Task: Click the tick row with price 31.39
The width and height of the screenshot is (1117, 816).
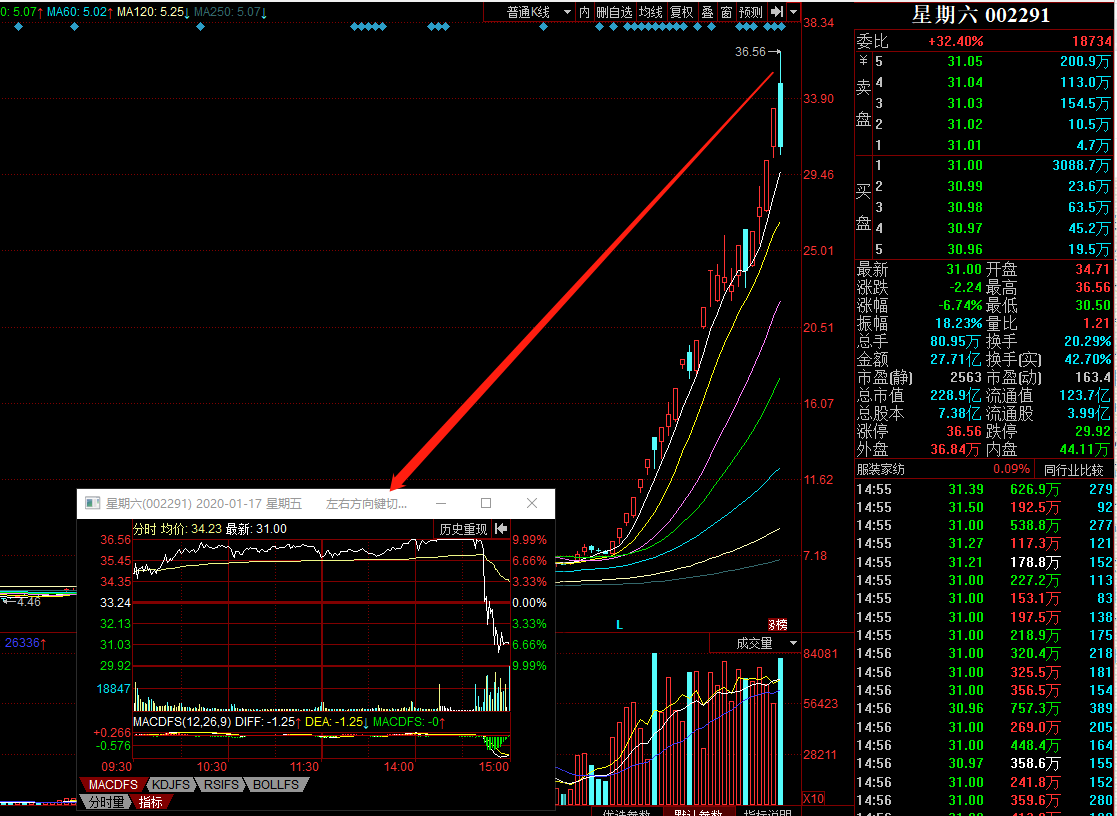Action: tap(983, 490)
